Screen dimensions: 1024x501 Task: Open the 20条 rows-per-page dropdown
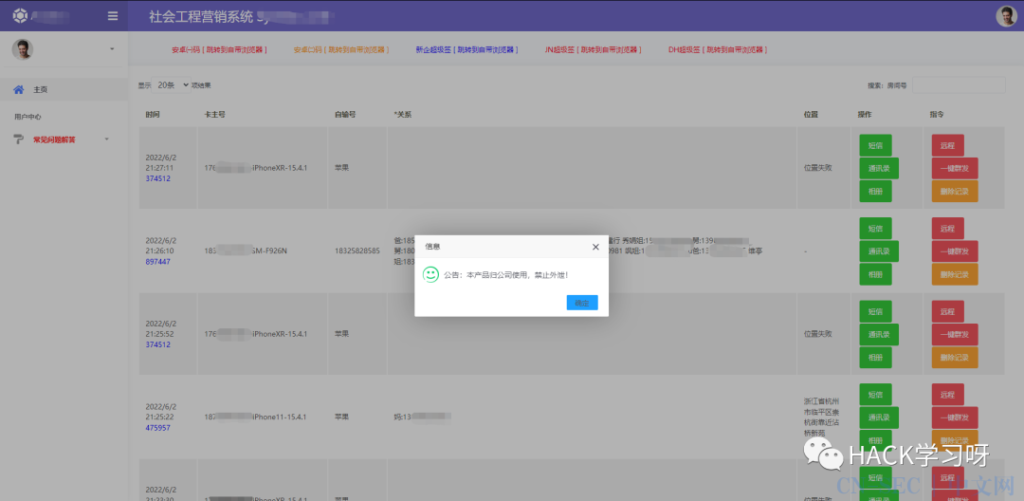pyautogui.click(x=172, y=85)
